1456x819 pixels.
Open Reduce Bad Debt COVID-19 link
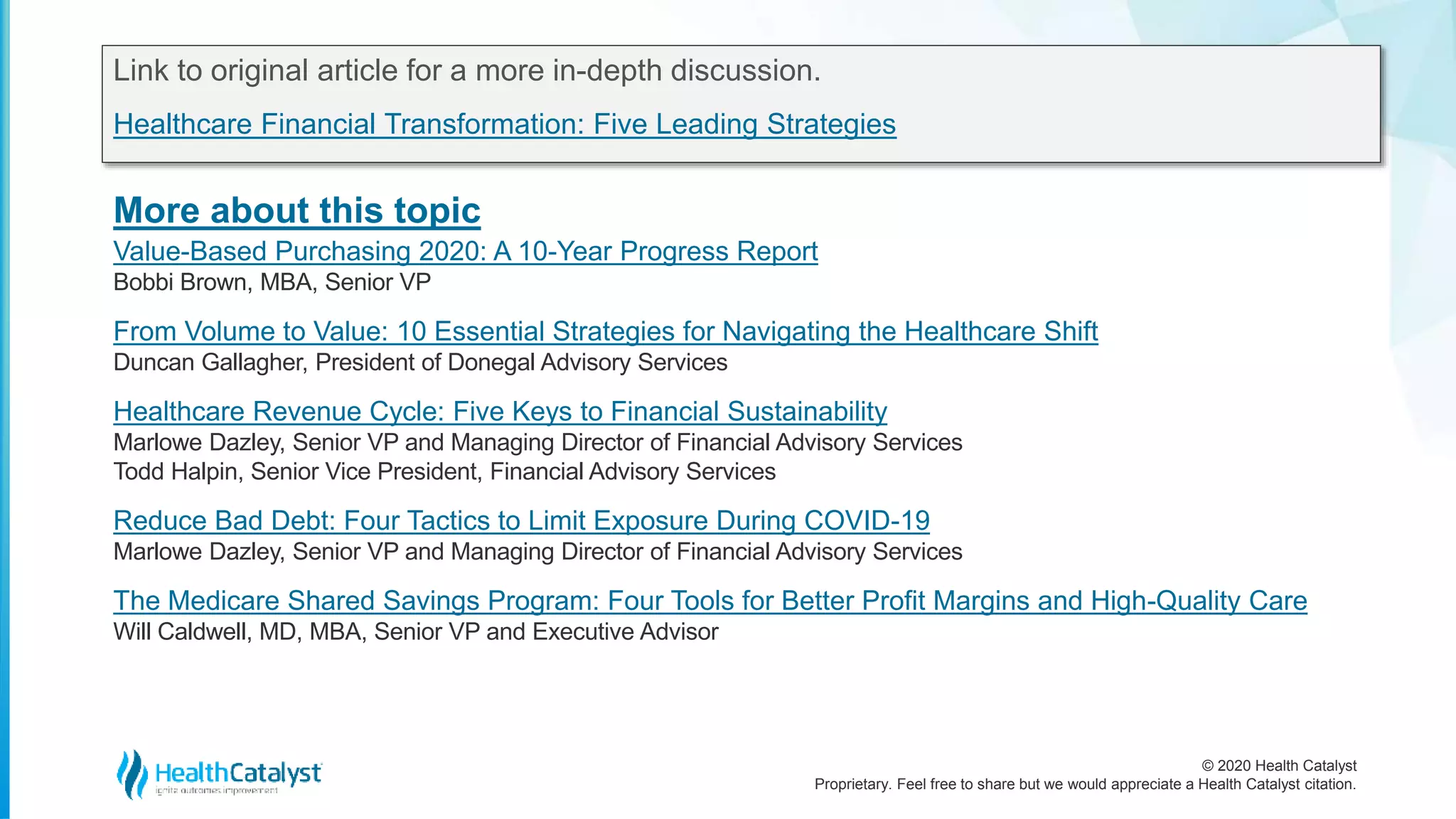(x=521, y=521)
